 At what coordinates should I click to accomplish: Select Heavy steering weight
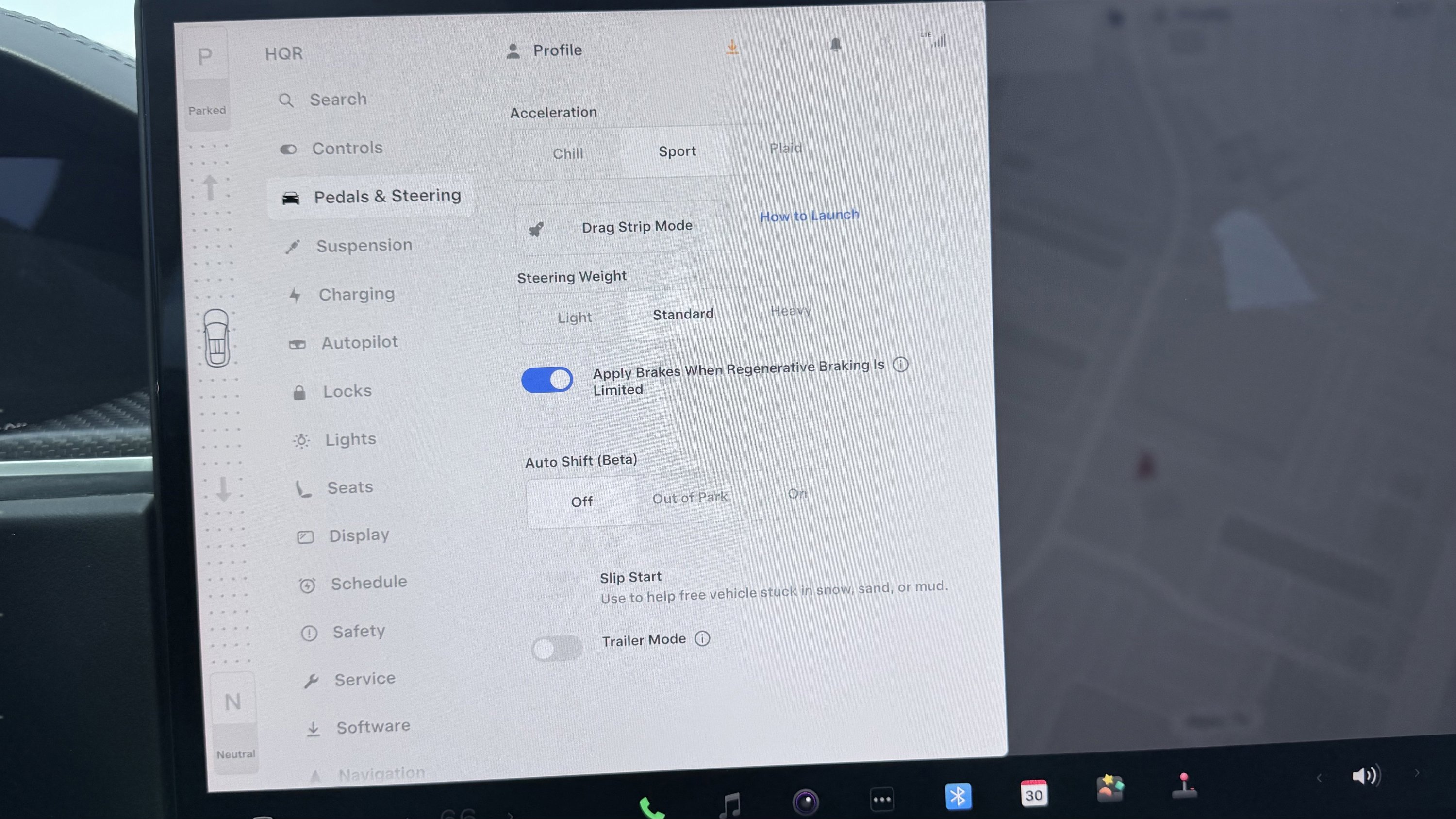tap(791, 311)
